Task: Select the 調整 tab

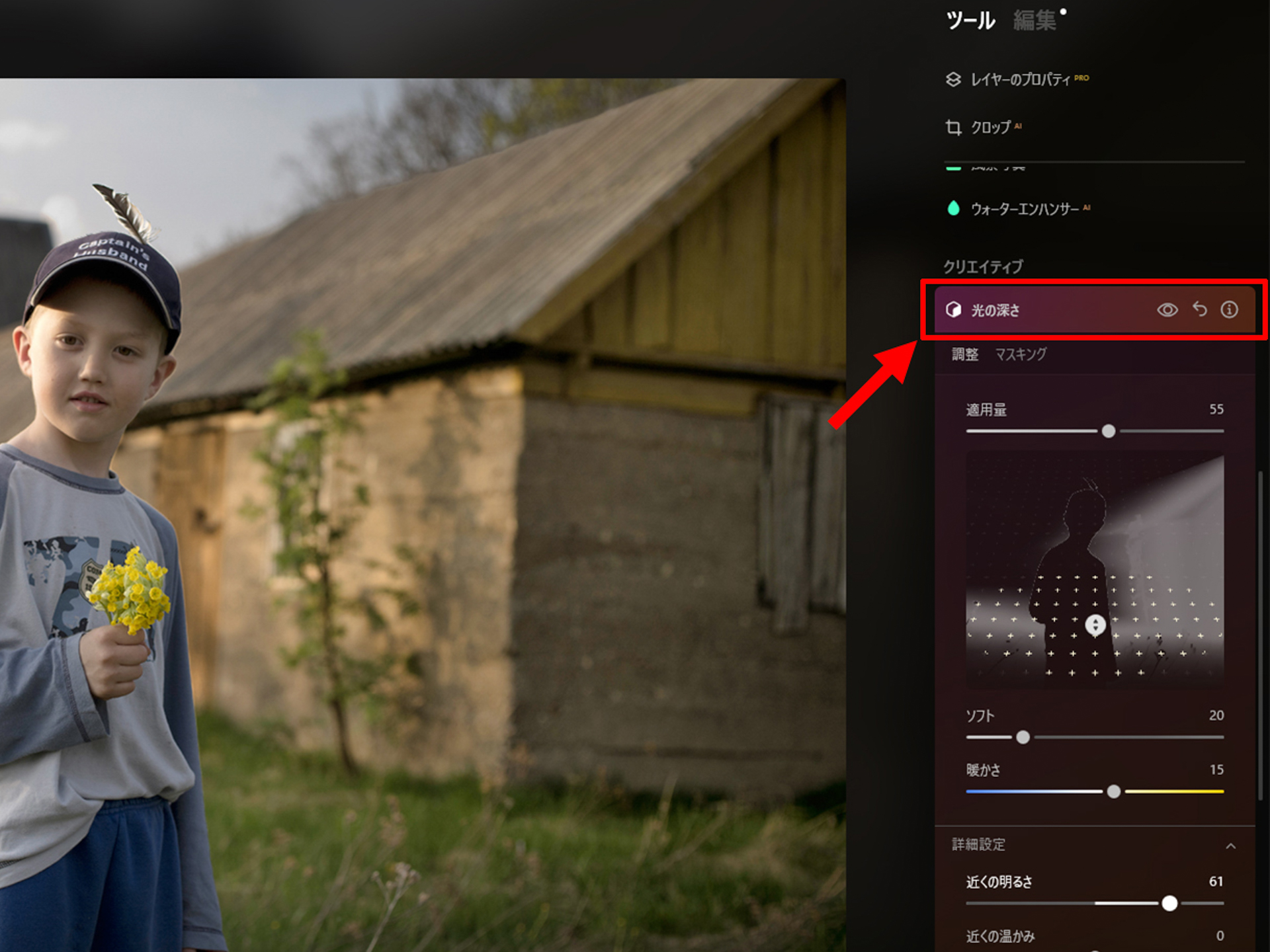Action: 965,354
